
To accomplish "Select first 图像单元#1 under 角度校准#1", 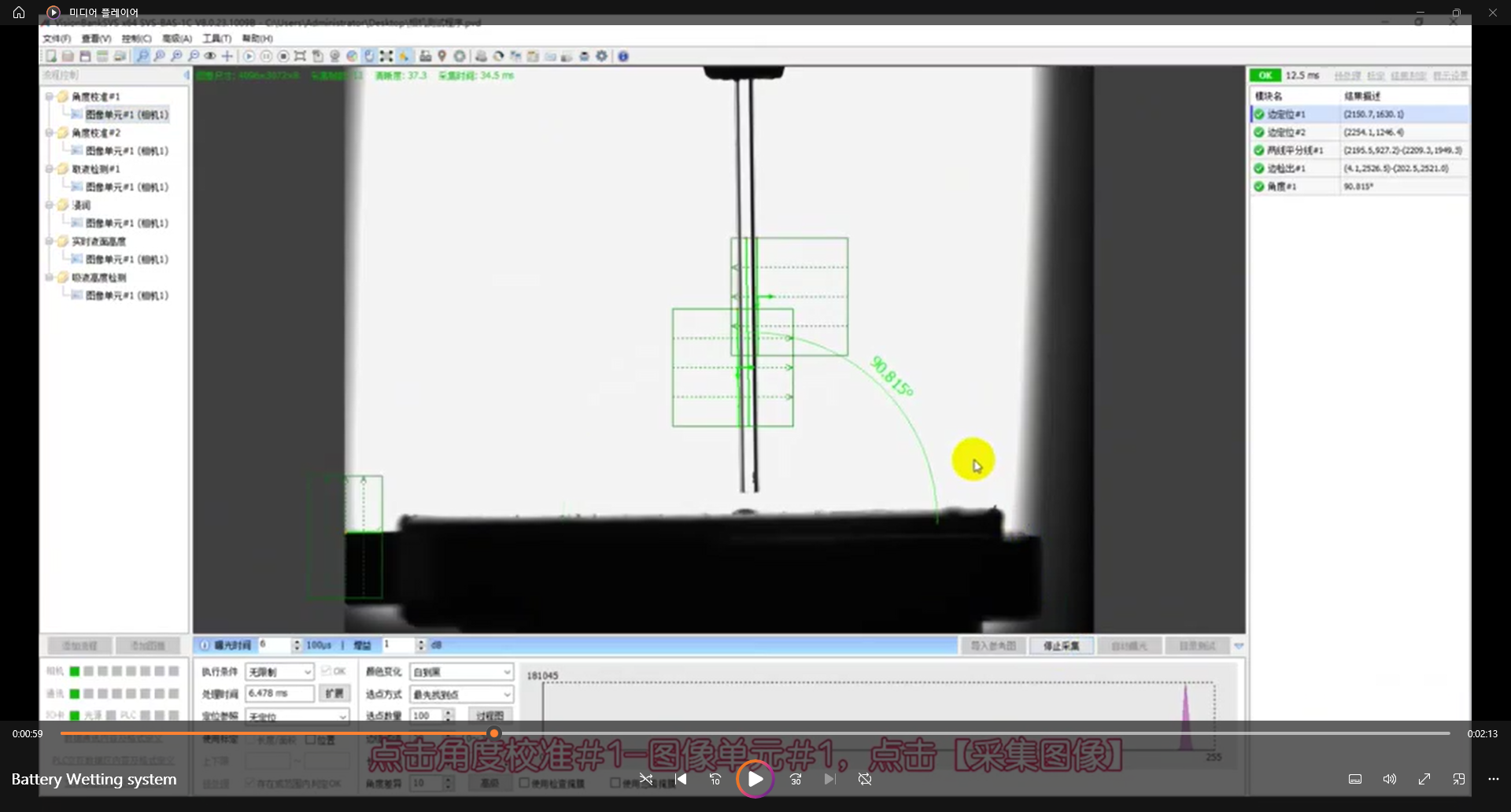I will (127, 114).
